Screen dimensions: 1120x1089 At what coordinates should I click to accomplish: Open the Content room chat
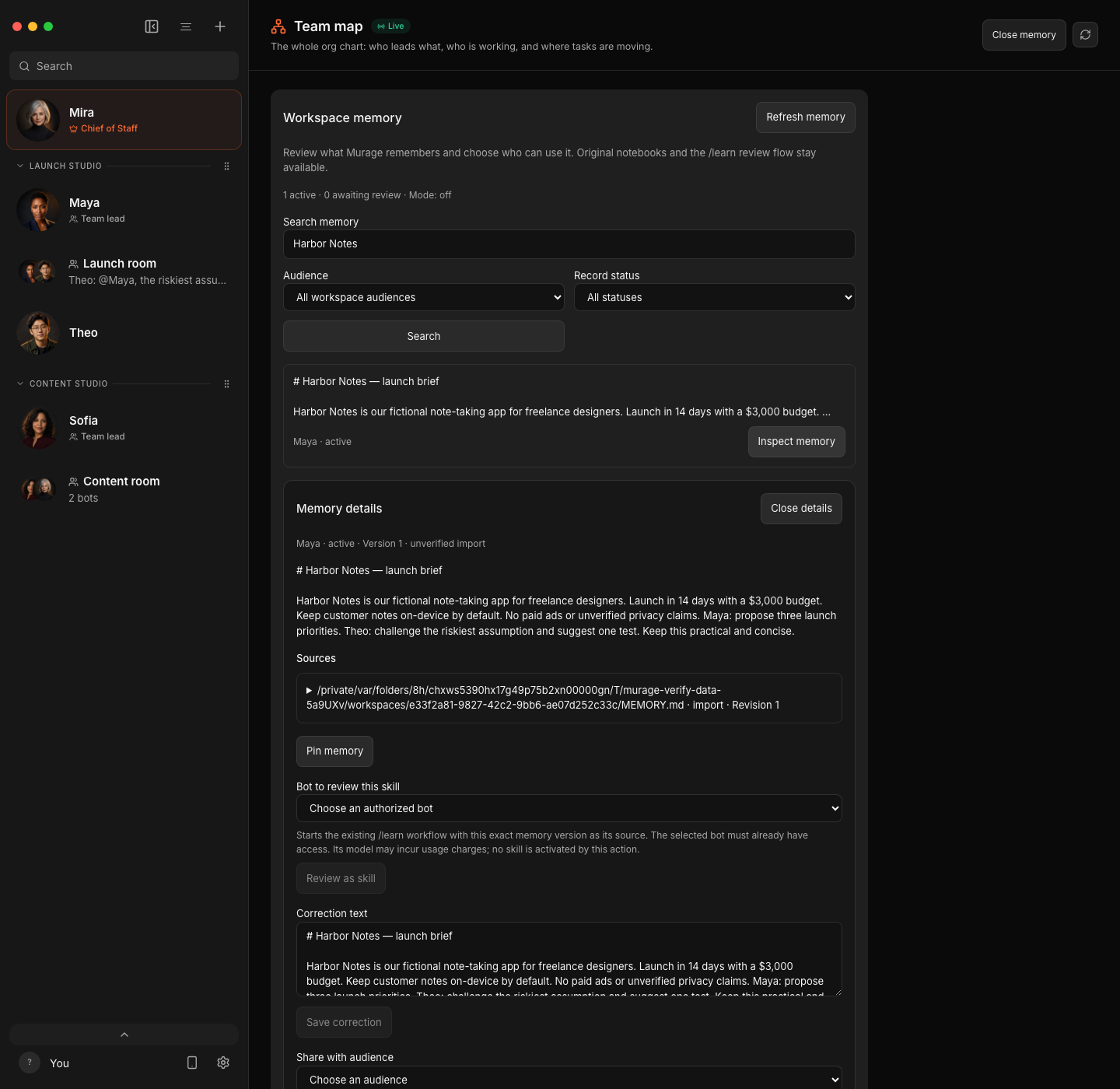click(x=124, y=489)
